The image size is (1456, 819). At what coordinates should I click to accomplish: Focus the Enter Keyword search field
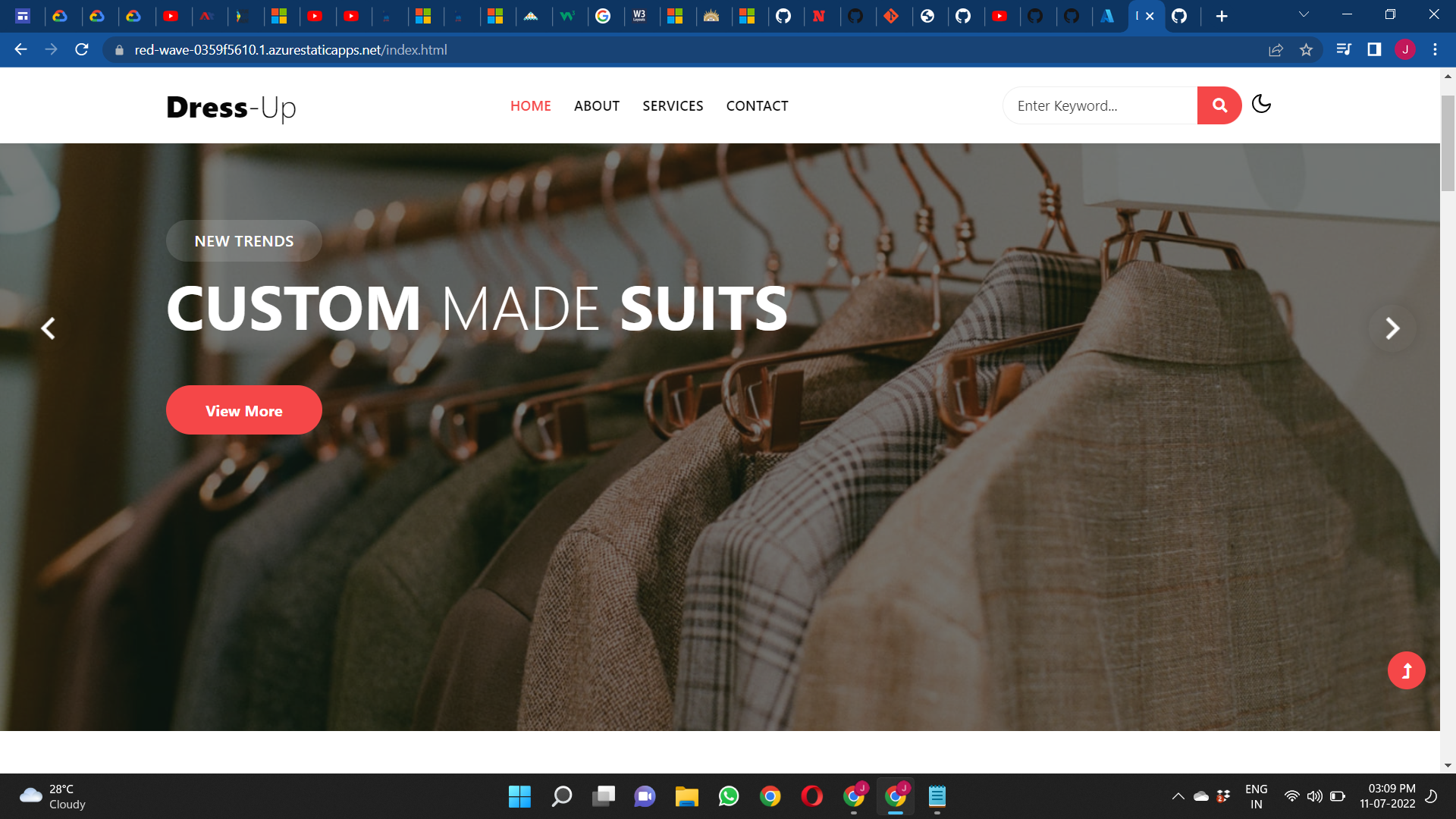[x=1100, y=106]
